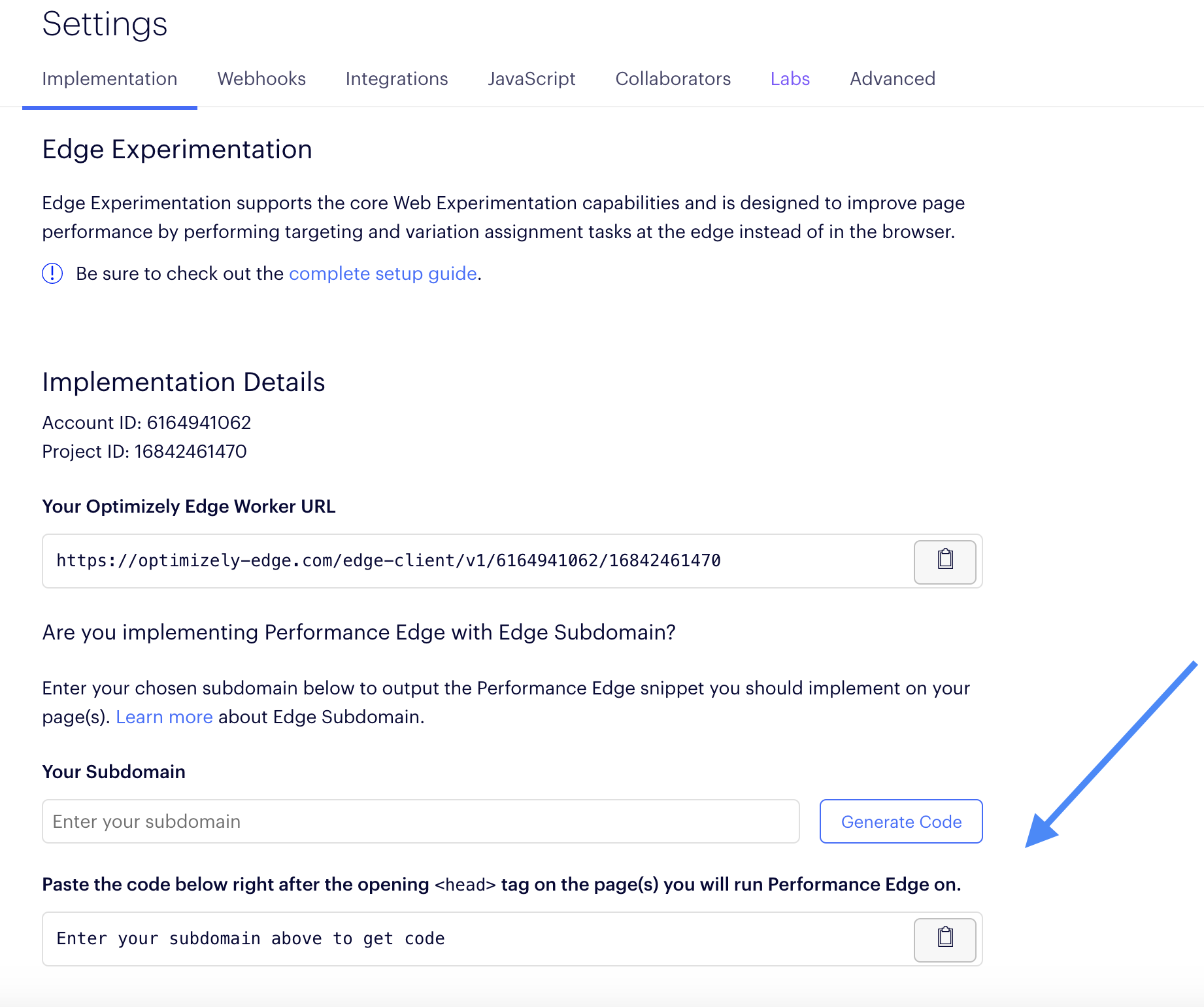Open the Implementation tab
Viewport: 1204px width, 1007px height.
pos(110,79)
